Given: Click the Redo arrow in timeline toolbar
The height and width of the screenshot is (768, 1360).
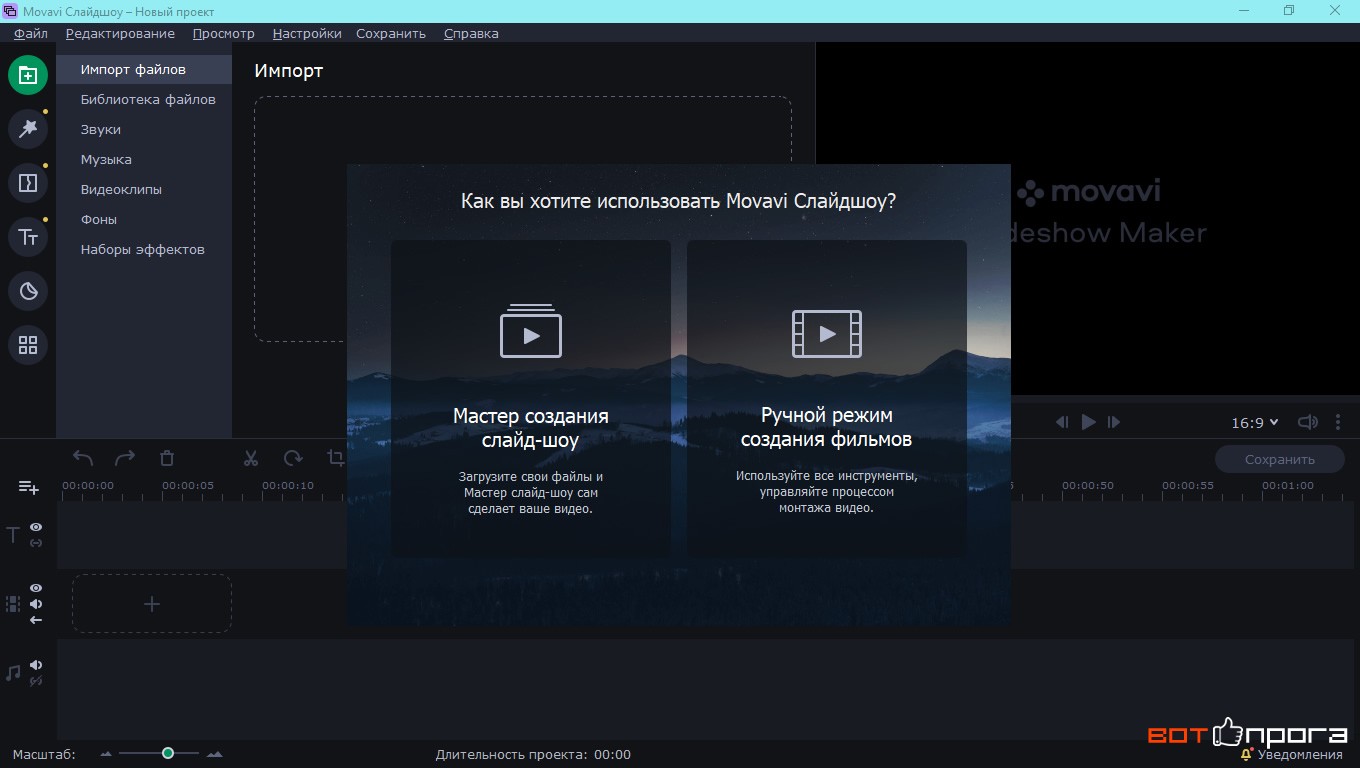Looking at the screenshot, I should pos(125,458).
